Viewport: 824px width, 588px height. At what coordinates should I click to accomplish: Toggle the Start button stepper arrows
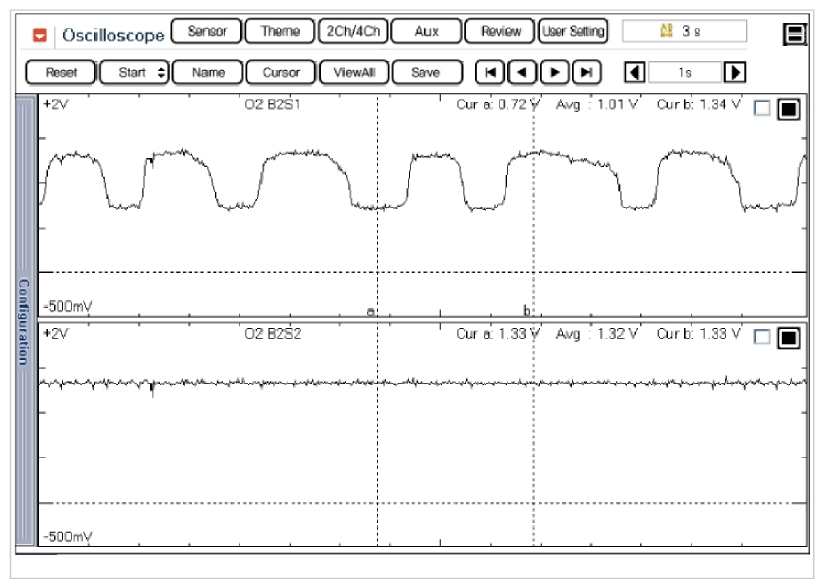(x=161, y=73)
